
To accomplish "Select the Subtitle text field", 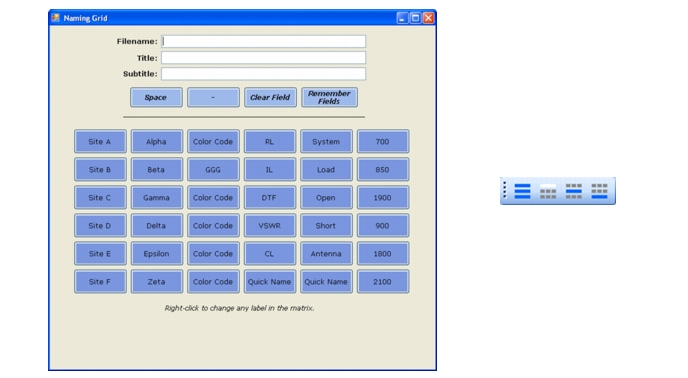I will coord(263,74).
